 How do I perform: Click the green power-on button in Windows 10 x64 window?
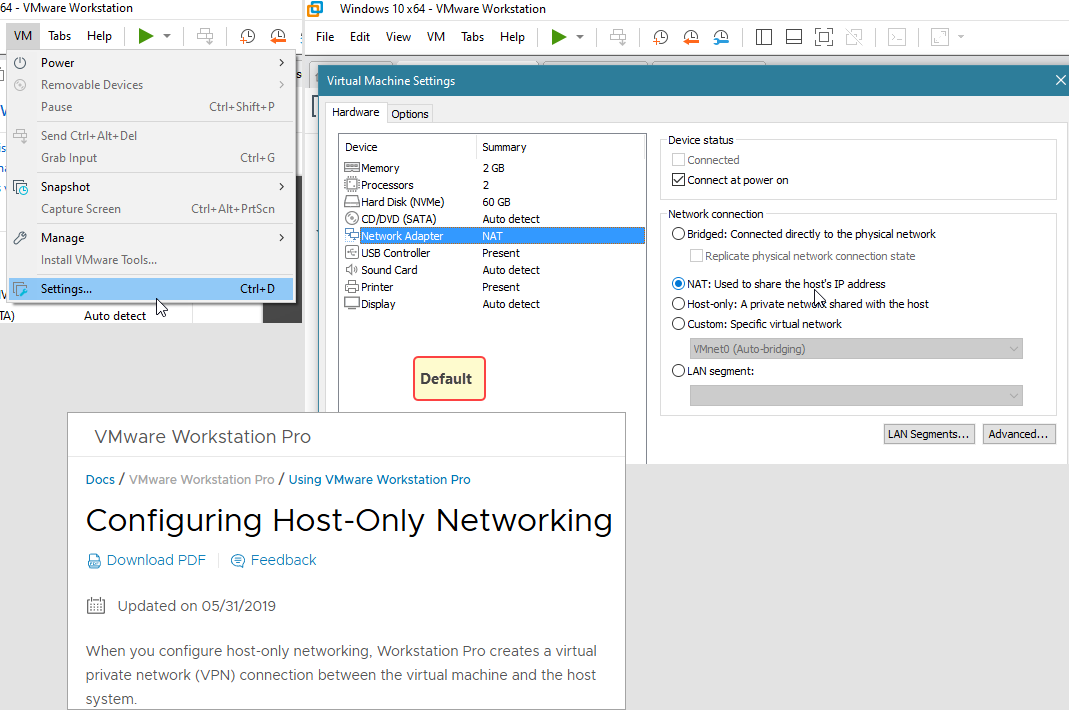558,37
